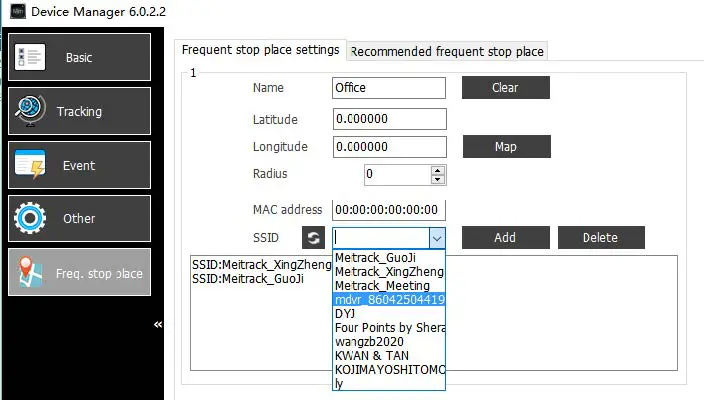
Task: Choose Metrack_XingZheng from the SSID dropdown
Action: (x=389, y=272)
